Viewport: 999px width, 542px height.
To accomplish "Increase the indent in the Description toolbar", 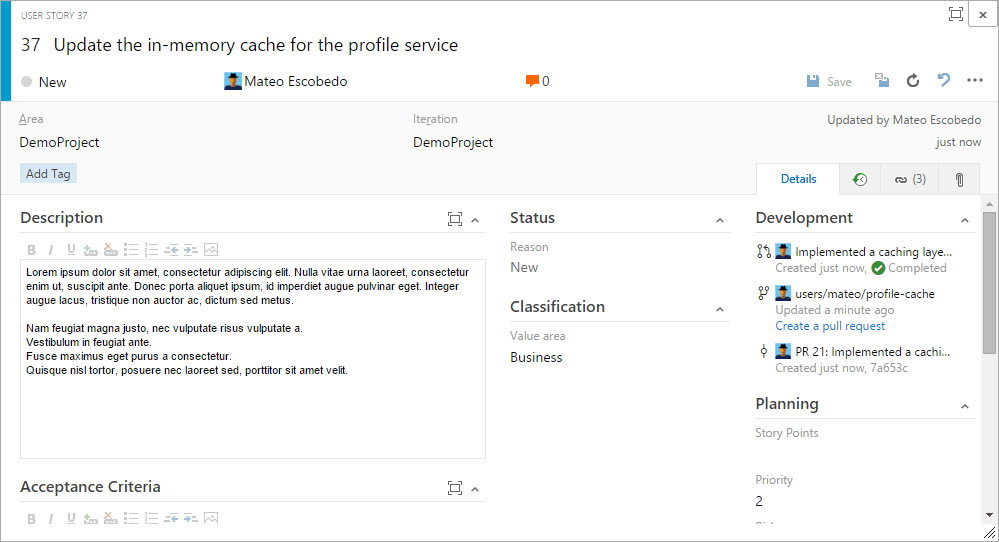I will click(x=190, y=250).
